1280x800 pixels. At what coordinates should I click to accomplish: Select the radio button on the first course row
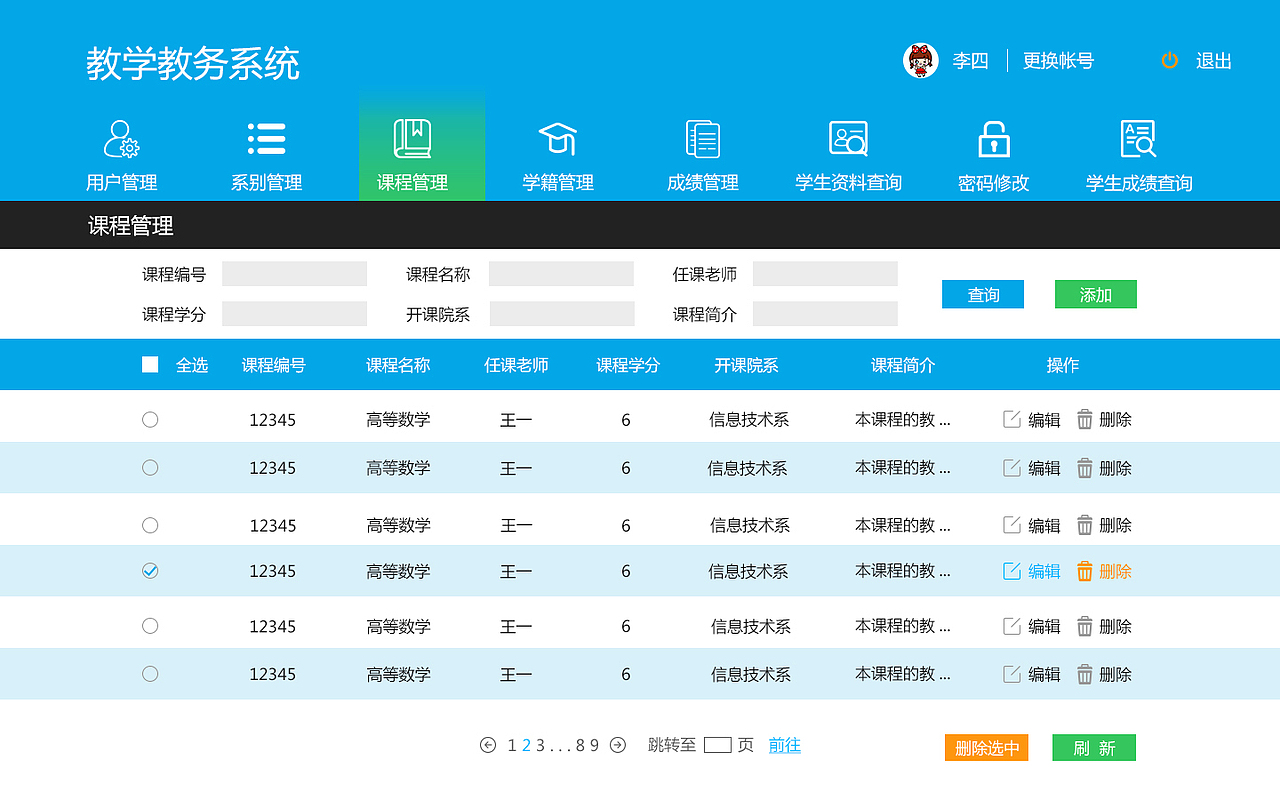tap(150, 419)
